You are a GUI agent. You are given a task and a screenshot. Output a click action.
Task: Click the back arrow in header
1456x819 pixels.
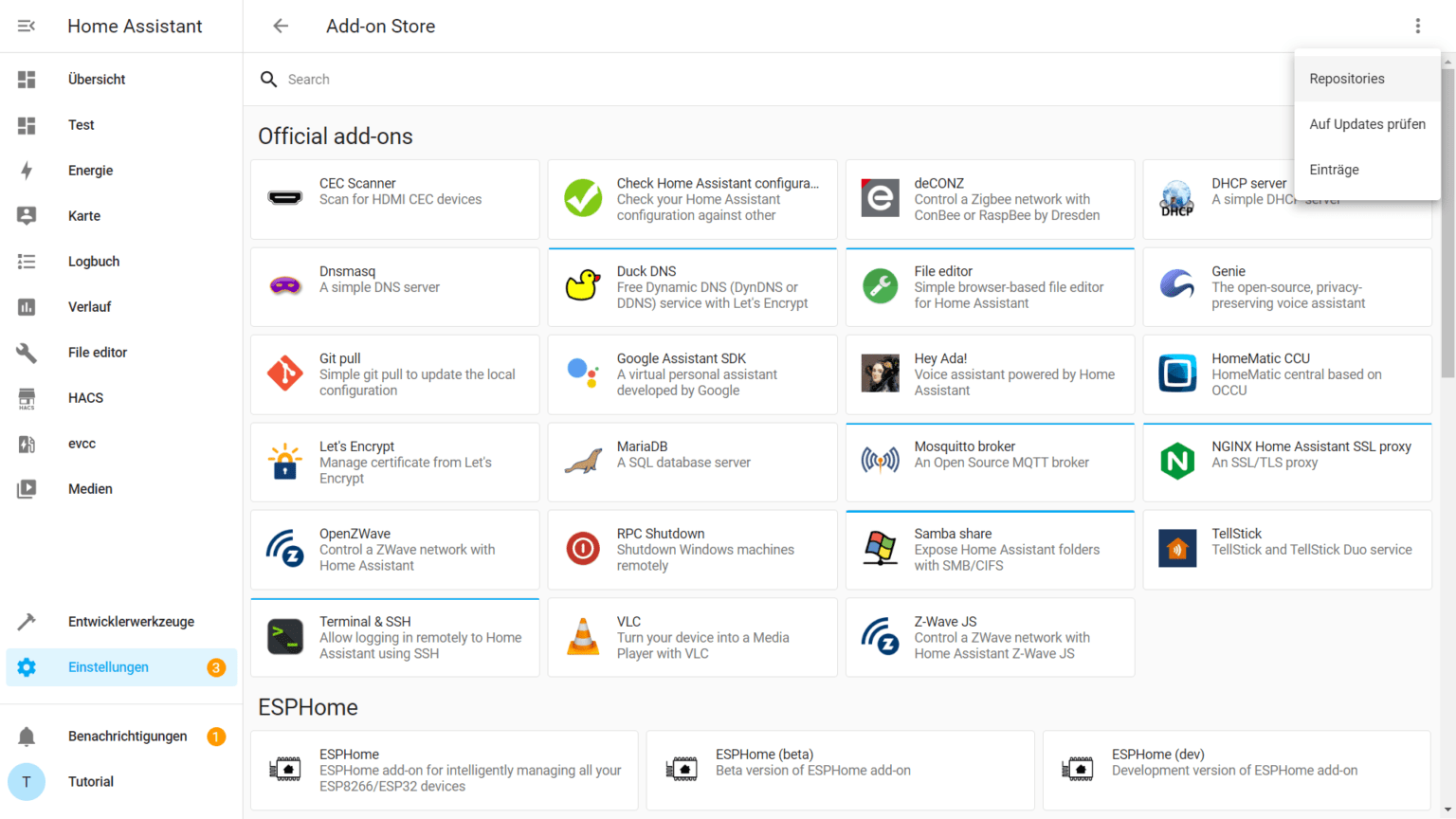(x=281, y=26)
